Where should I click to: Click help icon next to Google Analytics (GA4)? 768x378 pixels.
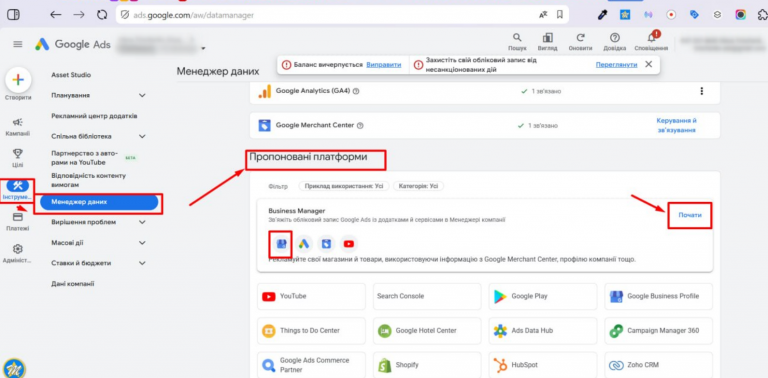[356, 91]
